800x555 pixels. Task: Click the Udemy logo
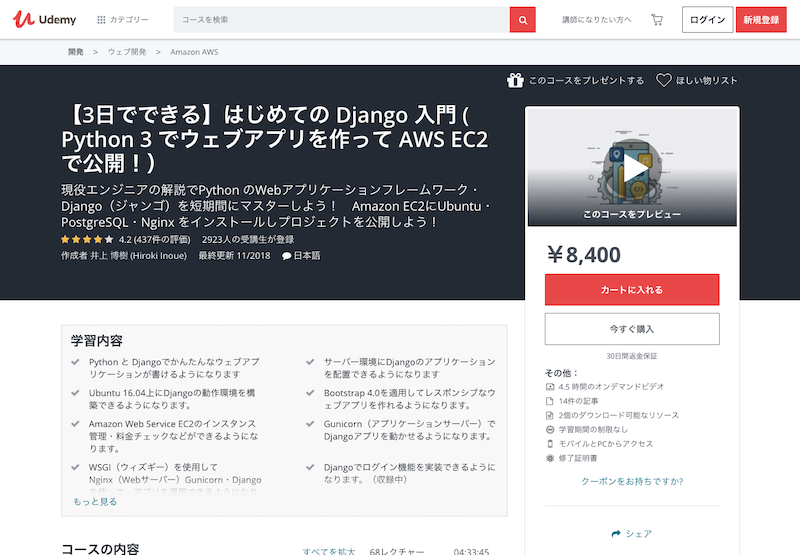coord(44,19)
